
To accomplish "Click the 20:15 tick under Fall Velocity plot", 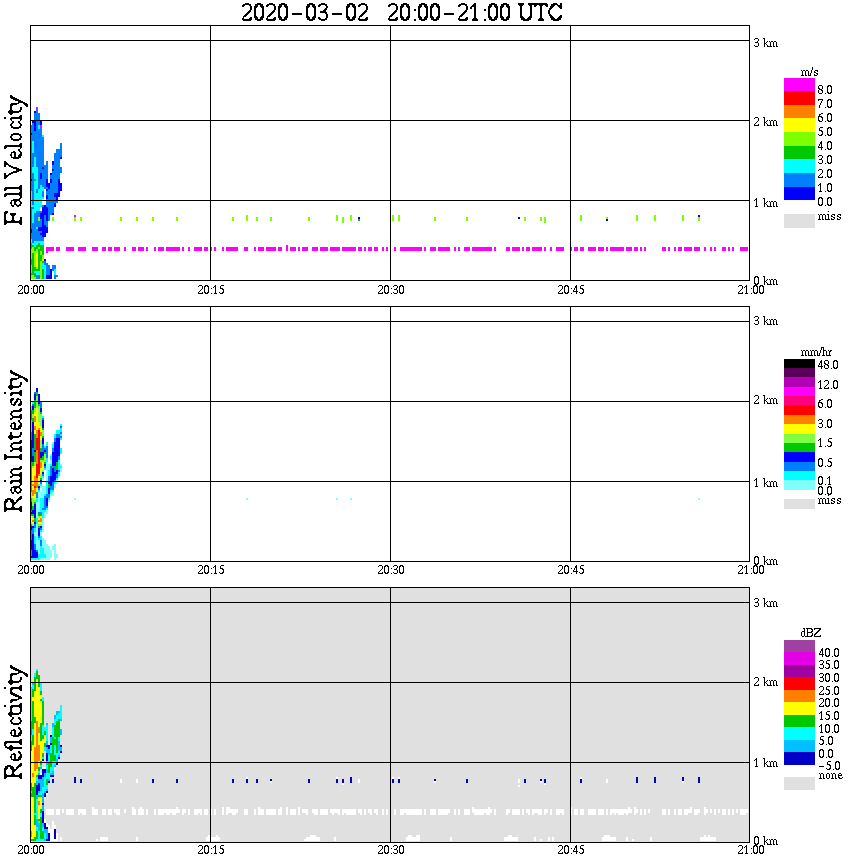I will click(210, 290).
